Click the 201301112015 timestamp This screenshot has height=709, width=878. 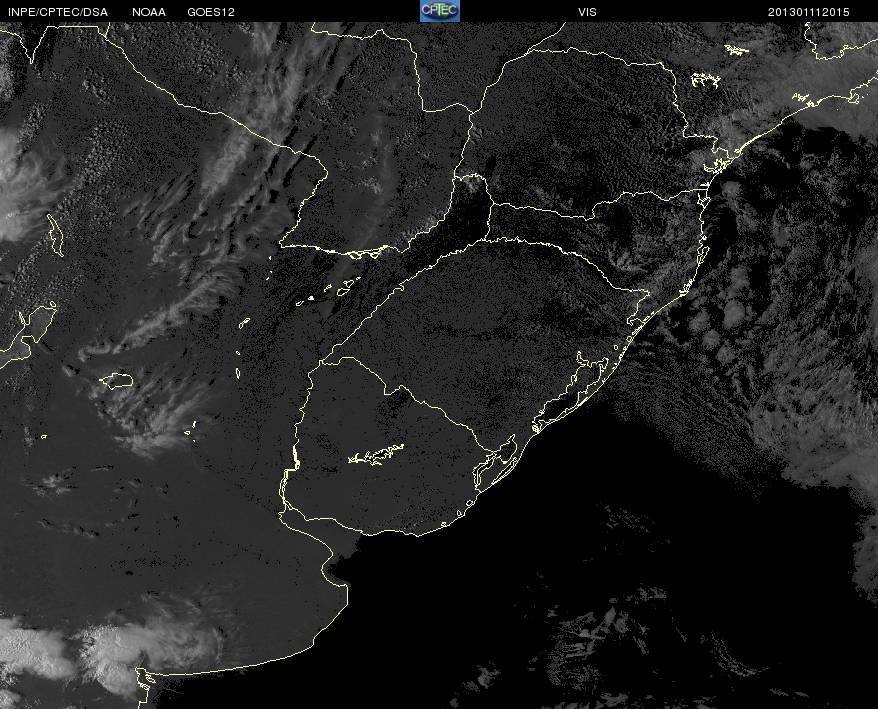[808, 12]
